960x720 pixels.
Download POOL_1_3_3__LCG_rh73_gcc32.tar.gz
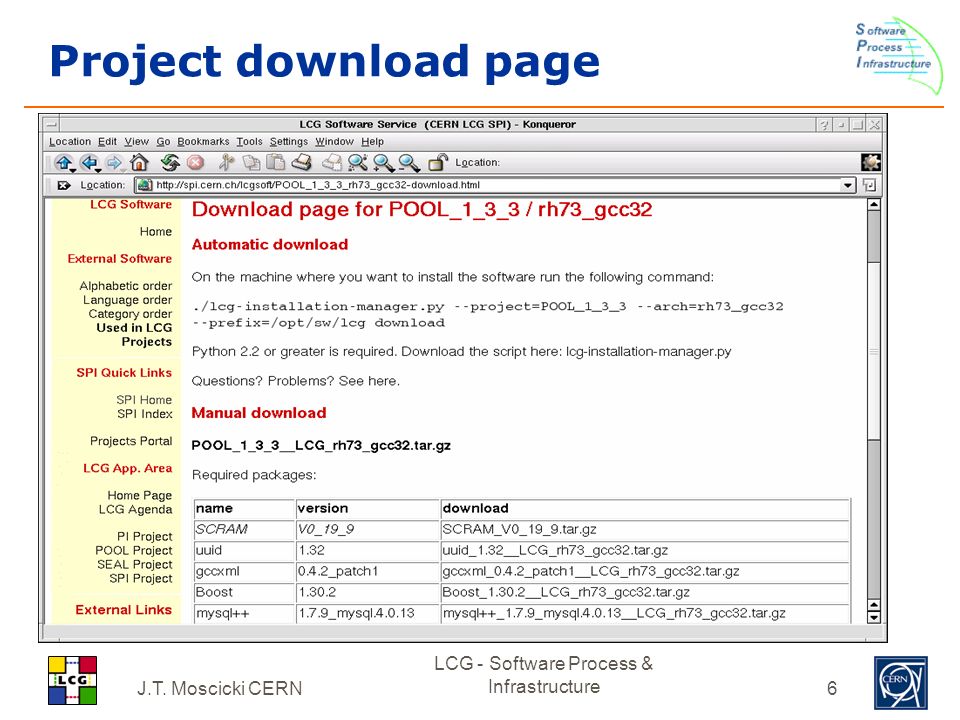[321, 446]
